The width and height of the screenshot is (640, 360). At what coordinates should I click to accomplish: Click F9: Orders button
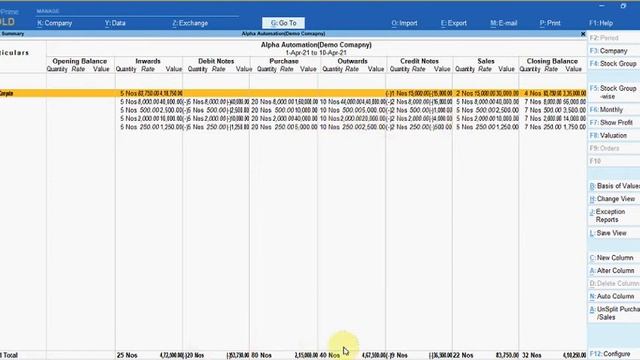point(613,148)
